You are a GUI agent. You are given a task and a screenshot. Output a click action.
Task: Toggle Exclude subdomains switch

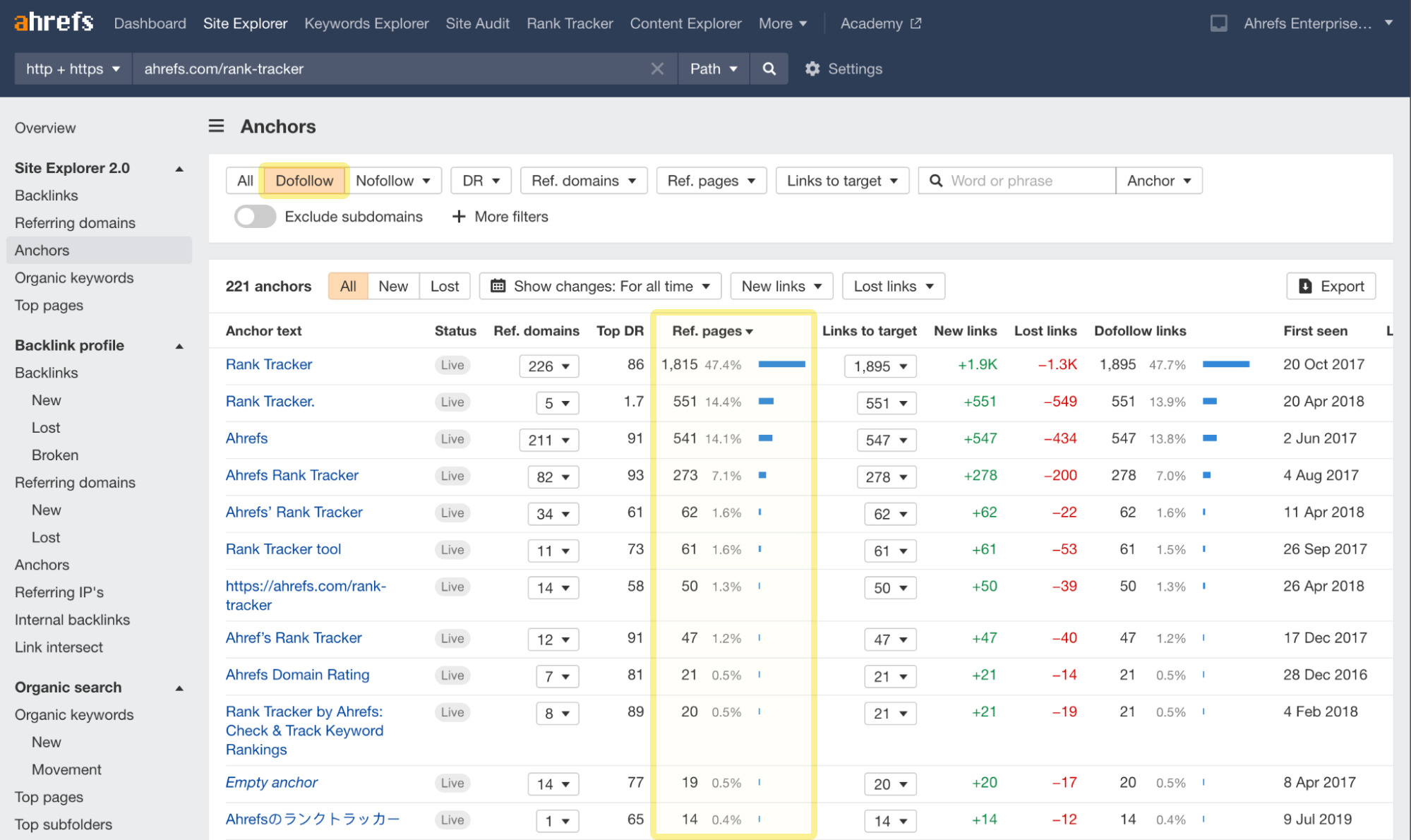(x=255, y=217)
